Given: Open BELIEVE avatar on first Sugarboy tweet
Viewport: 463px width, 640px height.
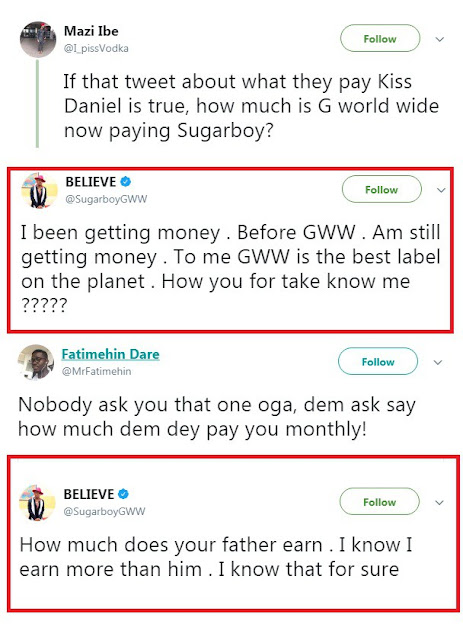Looking at the screenshot, I should 39,191.
